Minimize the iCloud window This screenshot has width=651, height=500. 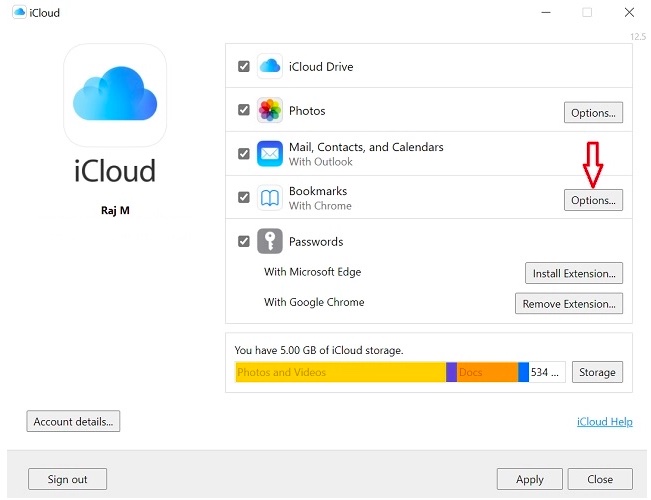[546, 12]
